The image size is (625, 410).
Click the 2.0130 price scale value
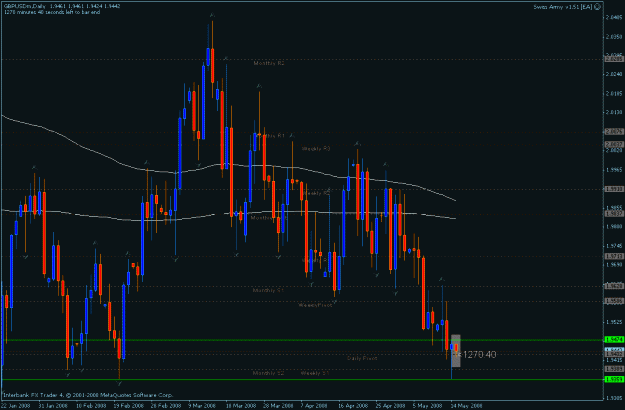[x=614, y=112]
